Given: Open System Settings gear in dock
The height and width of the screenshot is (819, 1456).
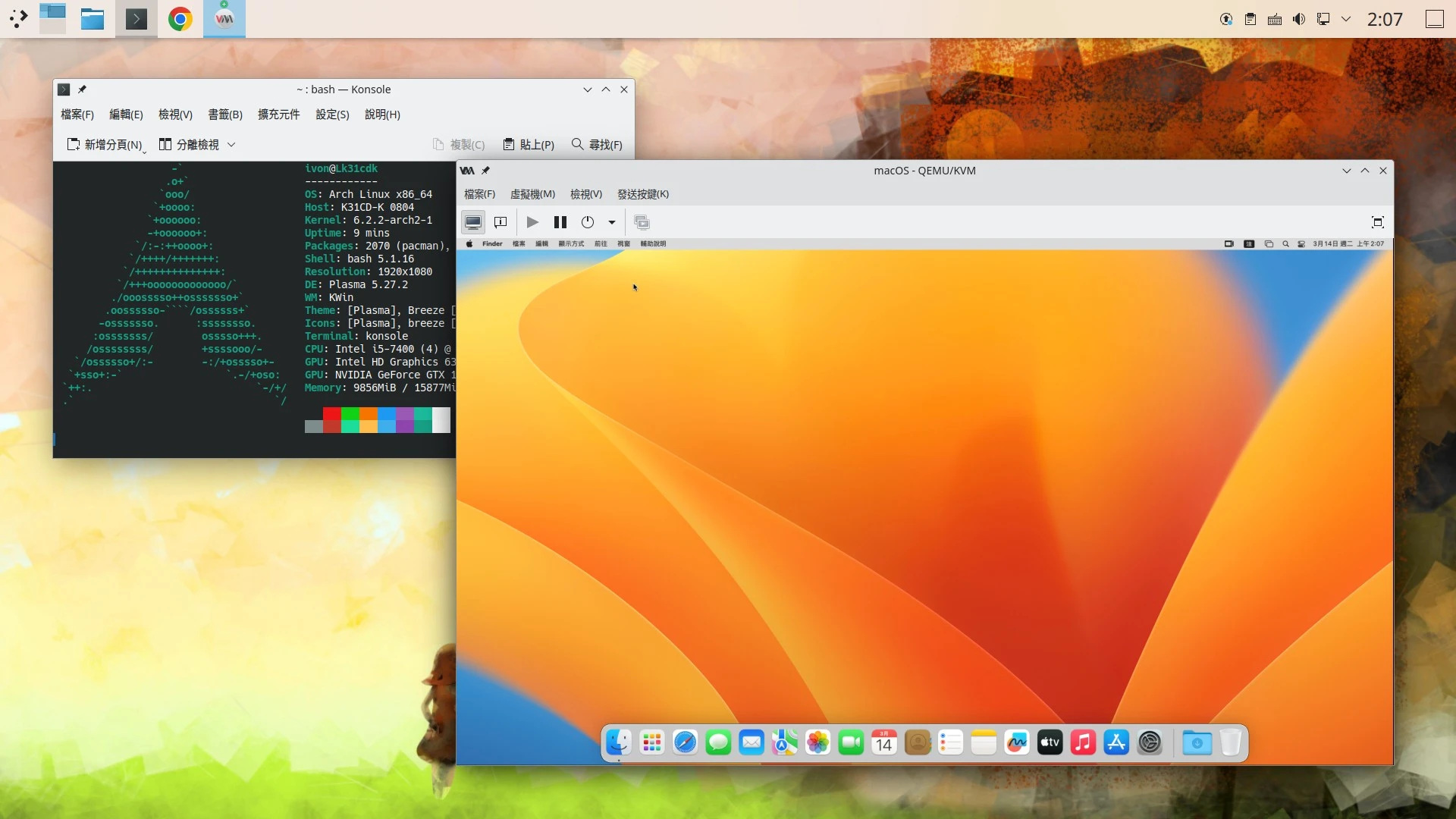Looking at the screenshot, I should tap(1150, 742).
